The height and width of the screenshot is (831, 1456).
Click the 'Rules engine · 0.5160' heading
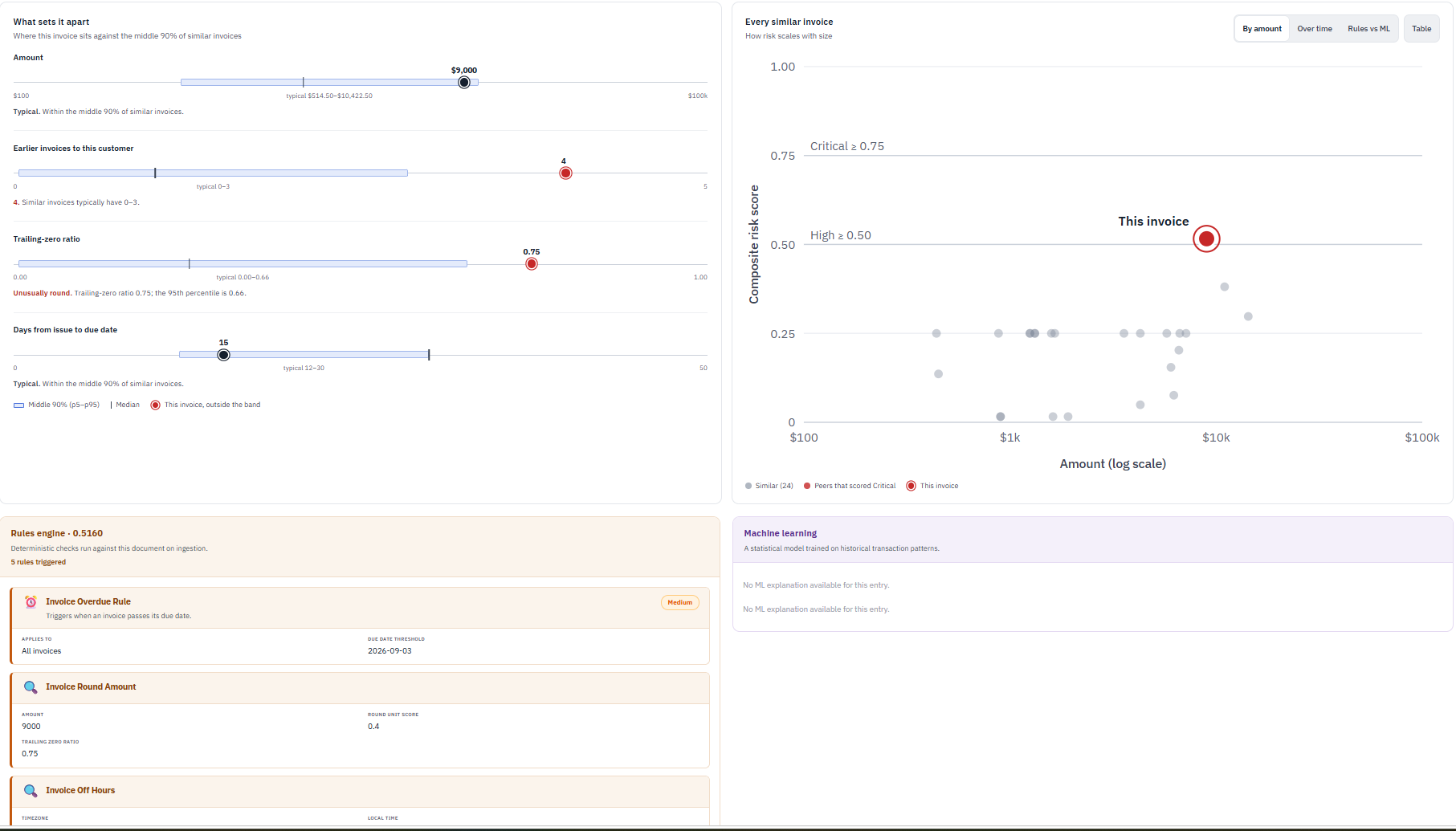pos(57,533)
